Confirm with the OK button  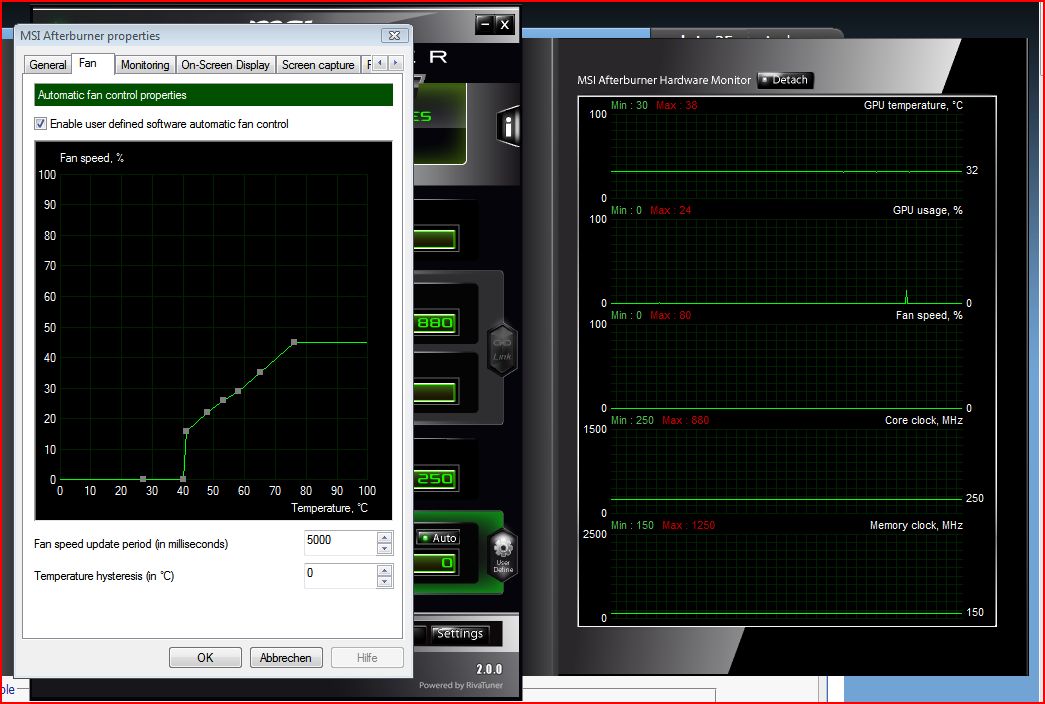tap(205, 657)
